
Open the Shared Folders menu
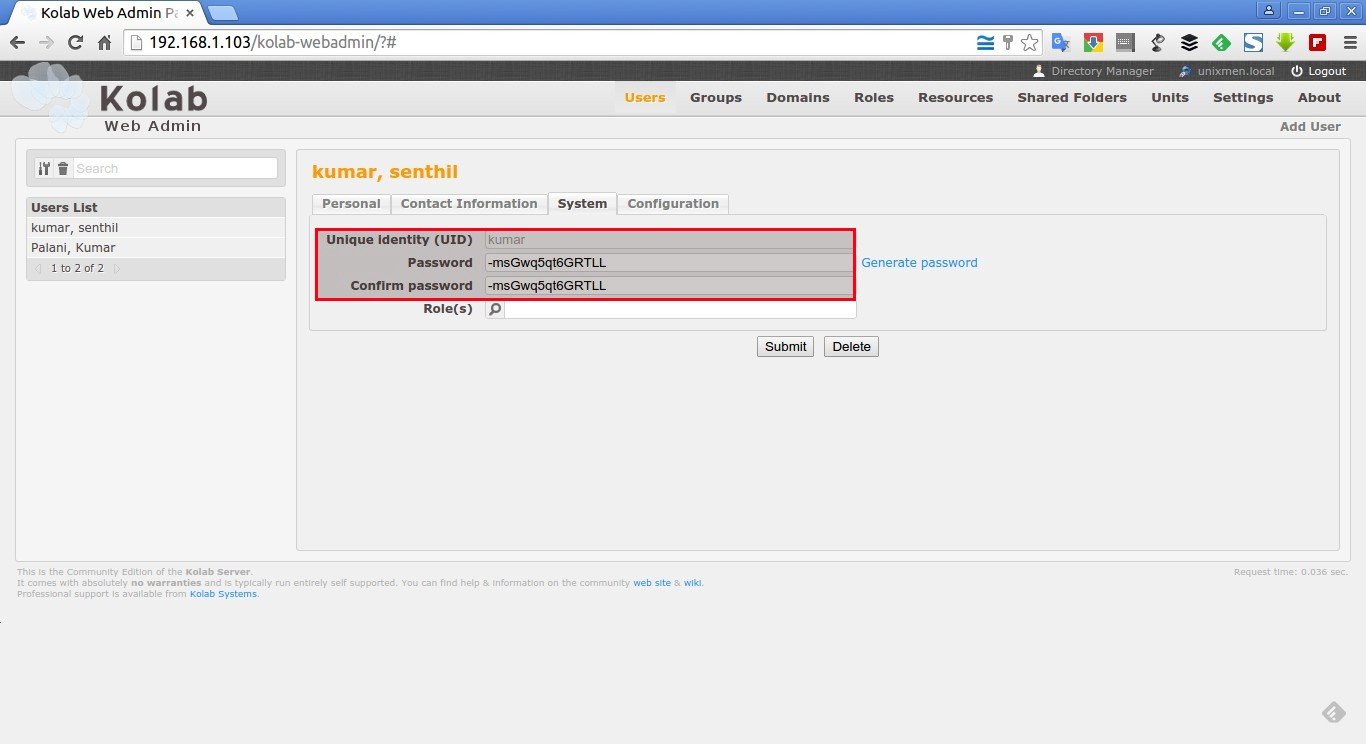tap(1072, 97)
